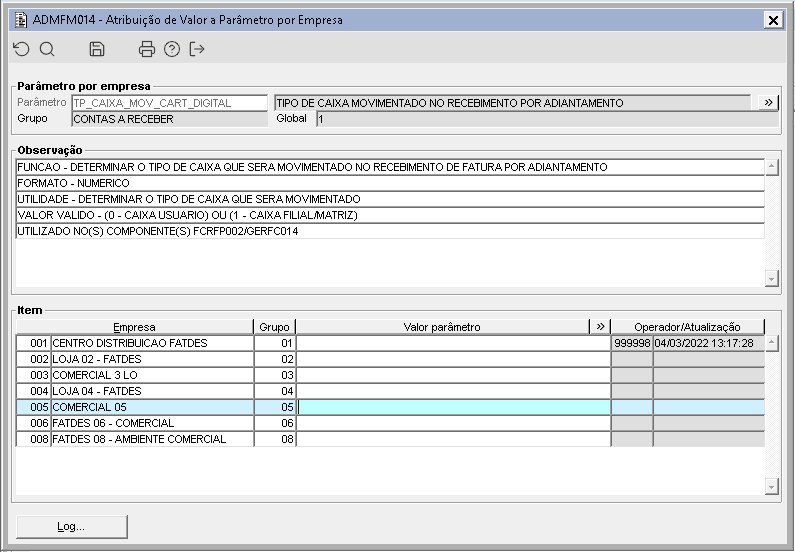Open help via question mark icon

(x=172, y=49)
